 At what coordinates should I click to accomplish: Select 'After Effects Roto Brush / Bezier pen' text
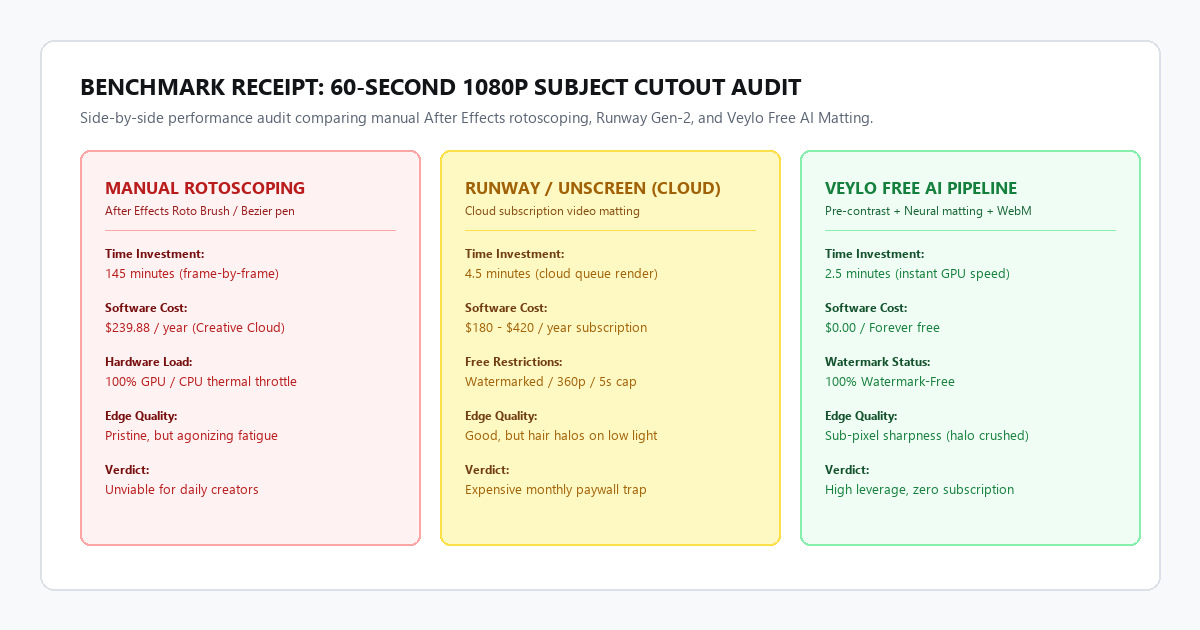pos(200,211)
